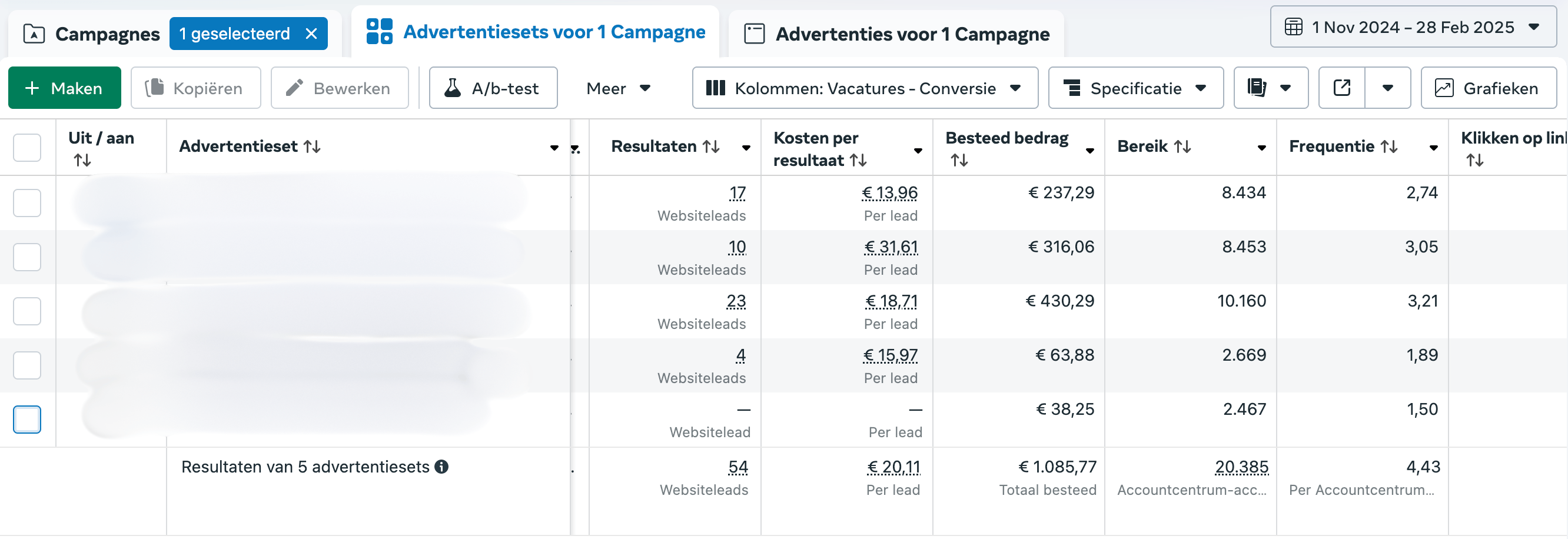Click info icon next to Resultaten van 5 advertentiesets

click(x=442, y=467)
